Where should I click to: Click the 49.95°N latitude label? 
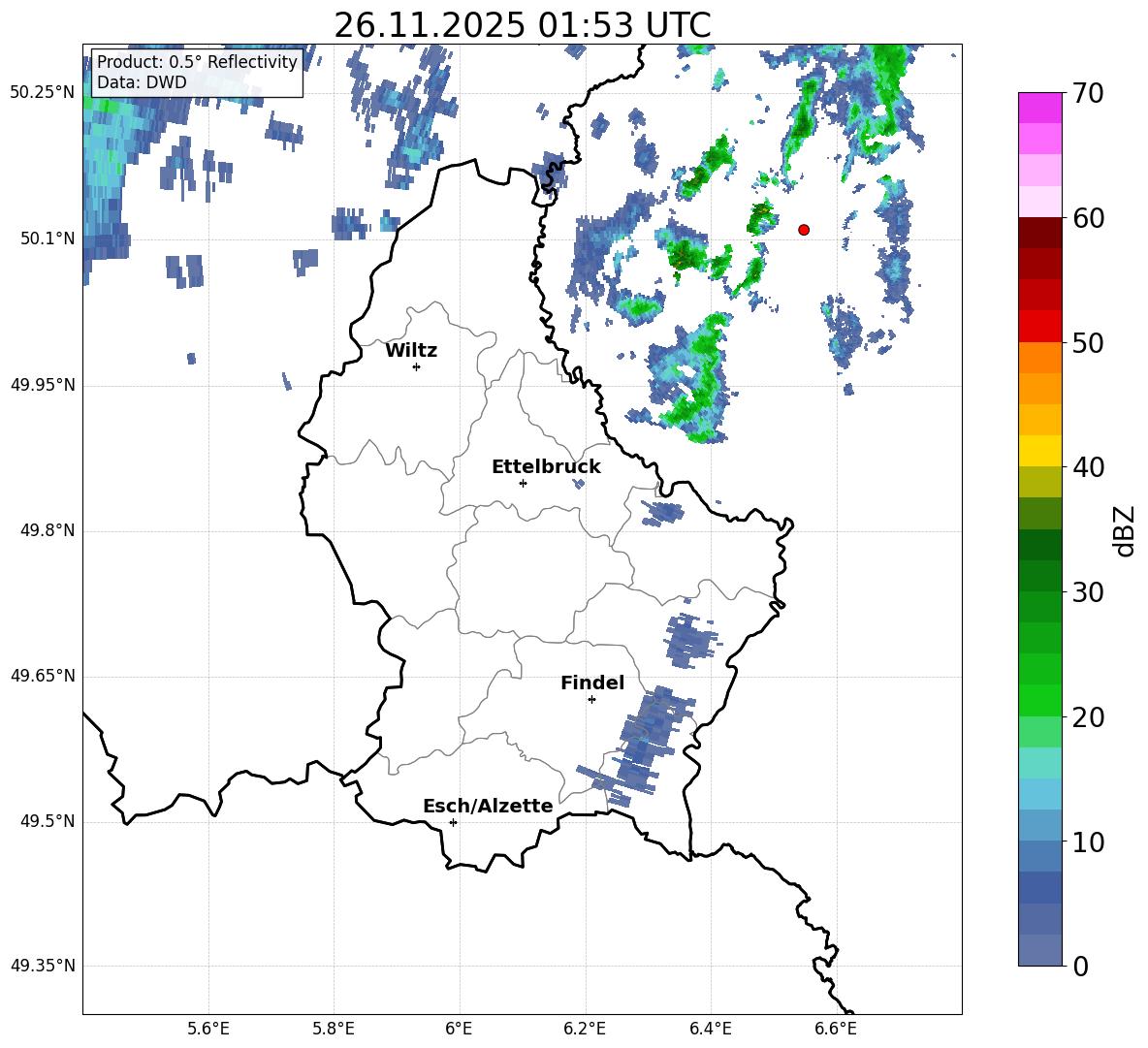43,385
